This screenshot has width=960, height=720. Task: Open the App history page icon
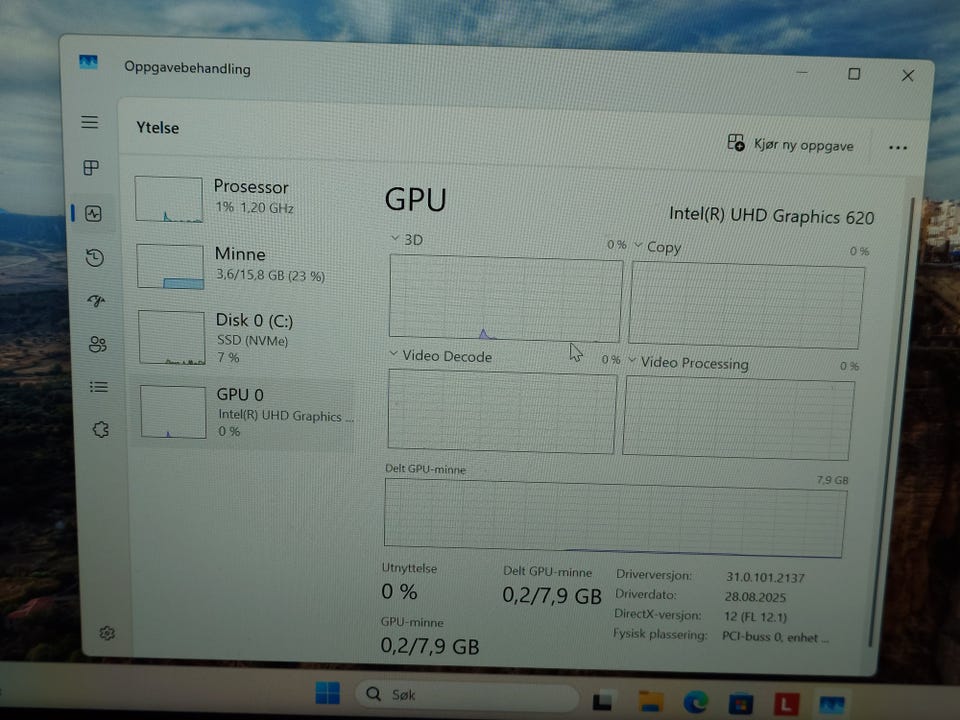[94, 258]
